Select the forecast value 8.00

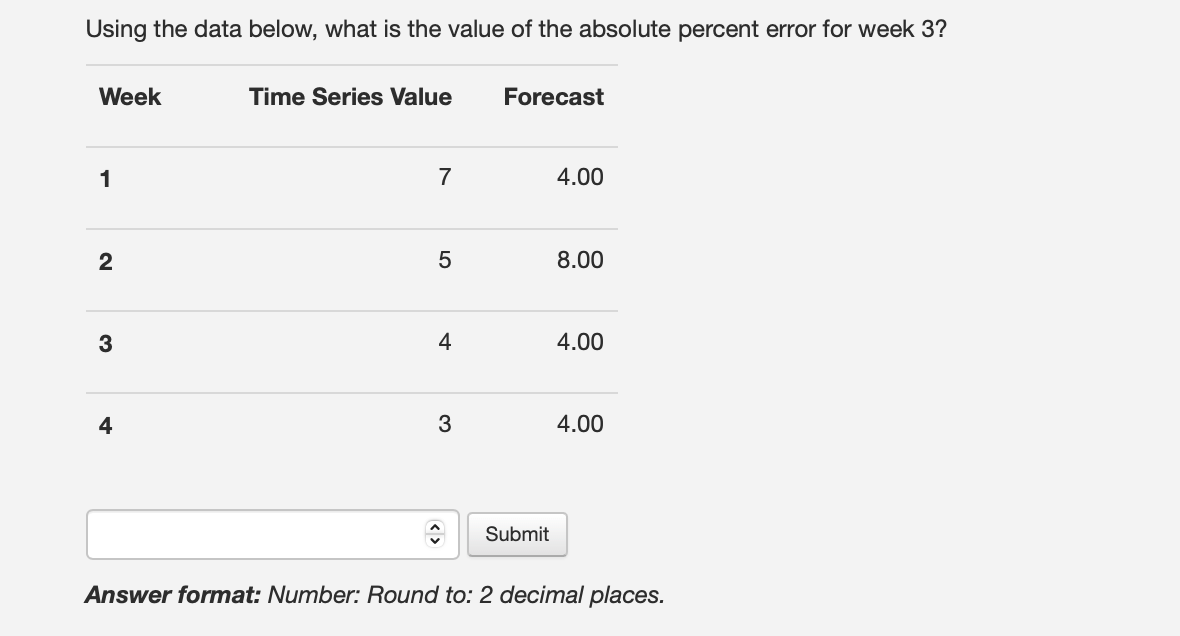[x=580, y=259]
